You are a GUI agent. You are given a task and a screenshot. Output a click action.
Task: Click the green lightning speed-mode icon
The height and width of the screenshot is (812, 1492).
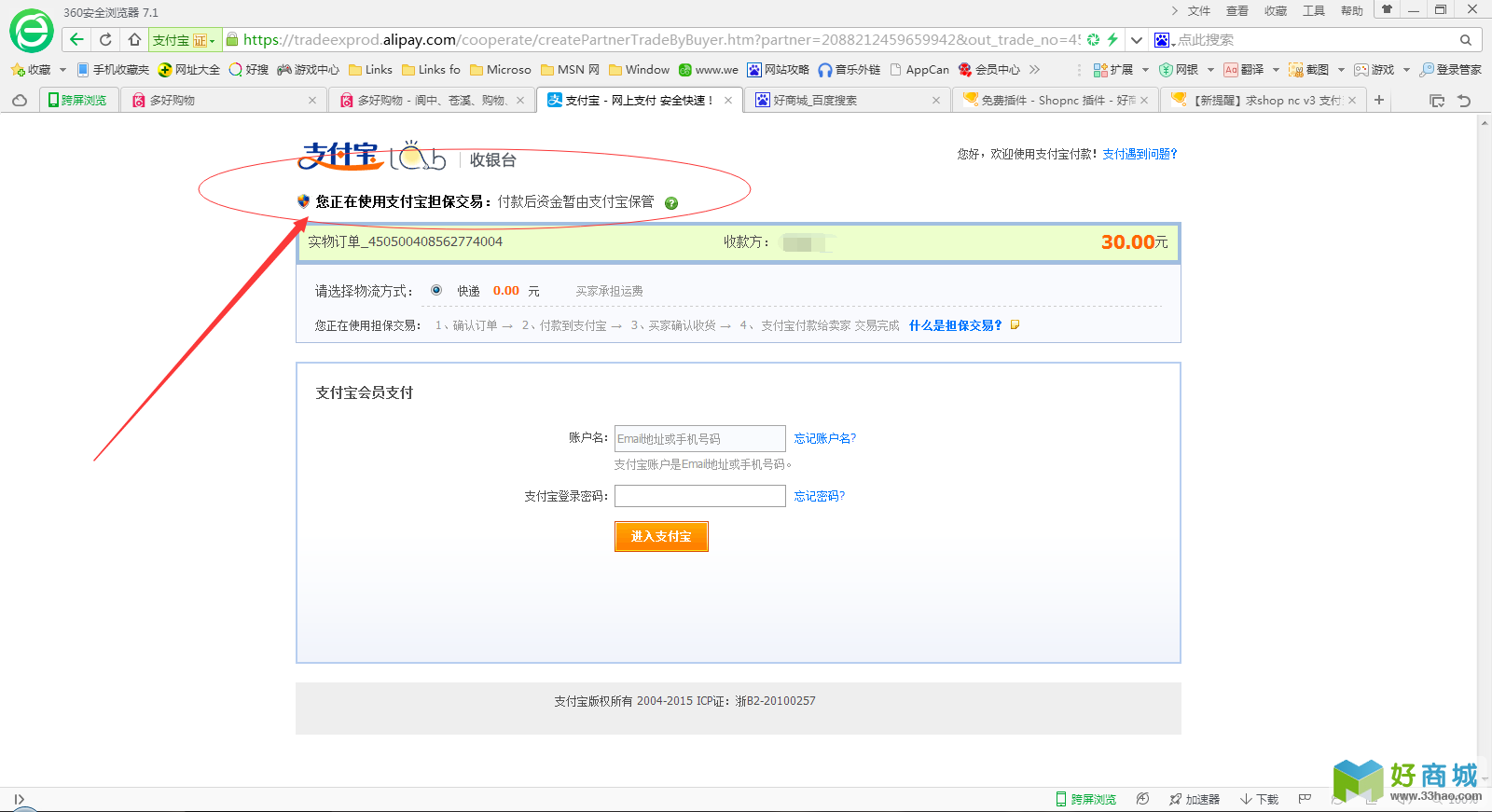pyautogui.click(x=1112, y=39)
